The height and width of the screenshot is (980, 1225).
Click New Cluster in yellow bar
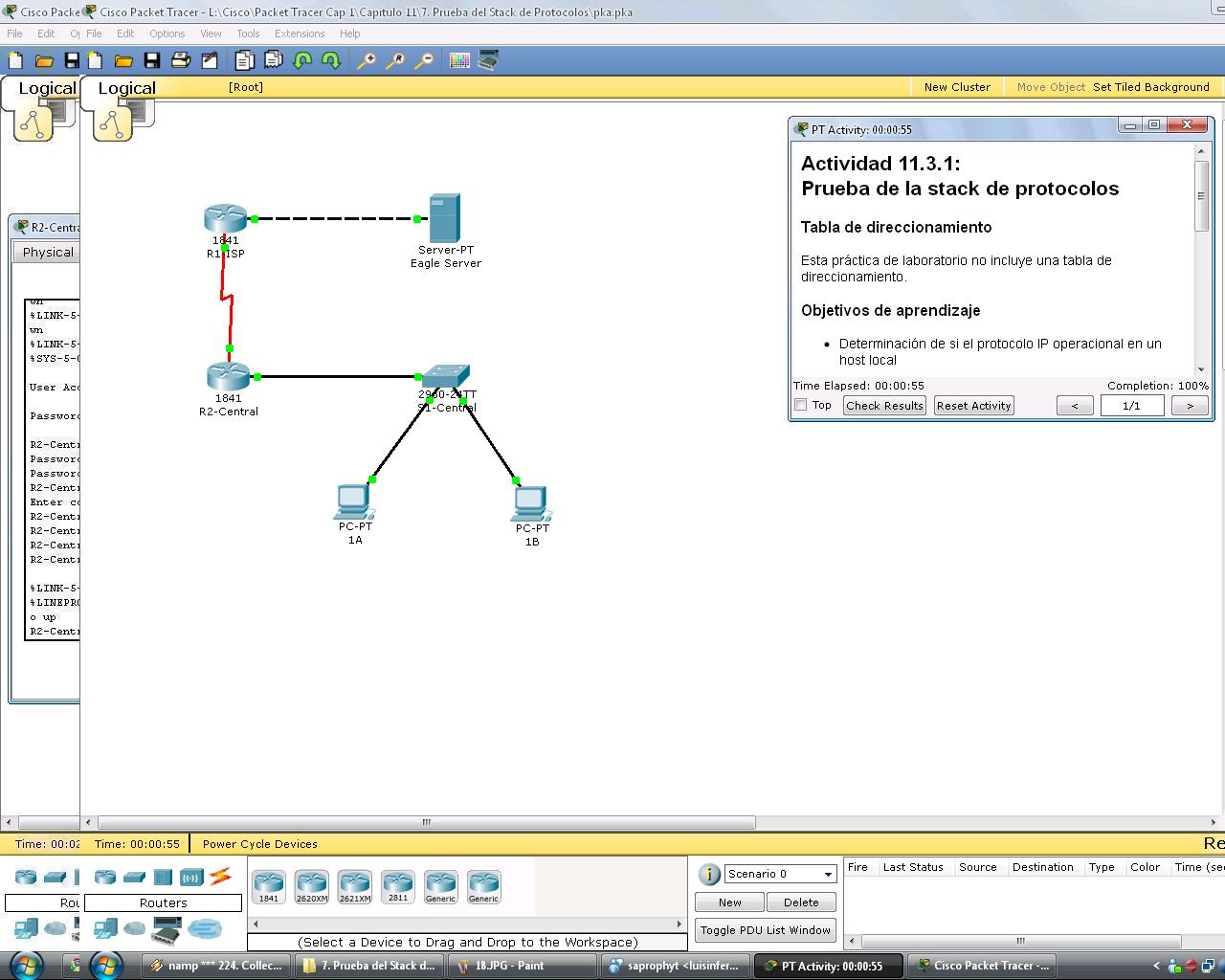tap(957, 87)
